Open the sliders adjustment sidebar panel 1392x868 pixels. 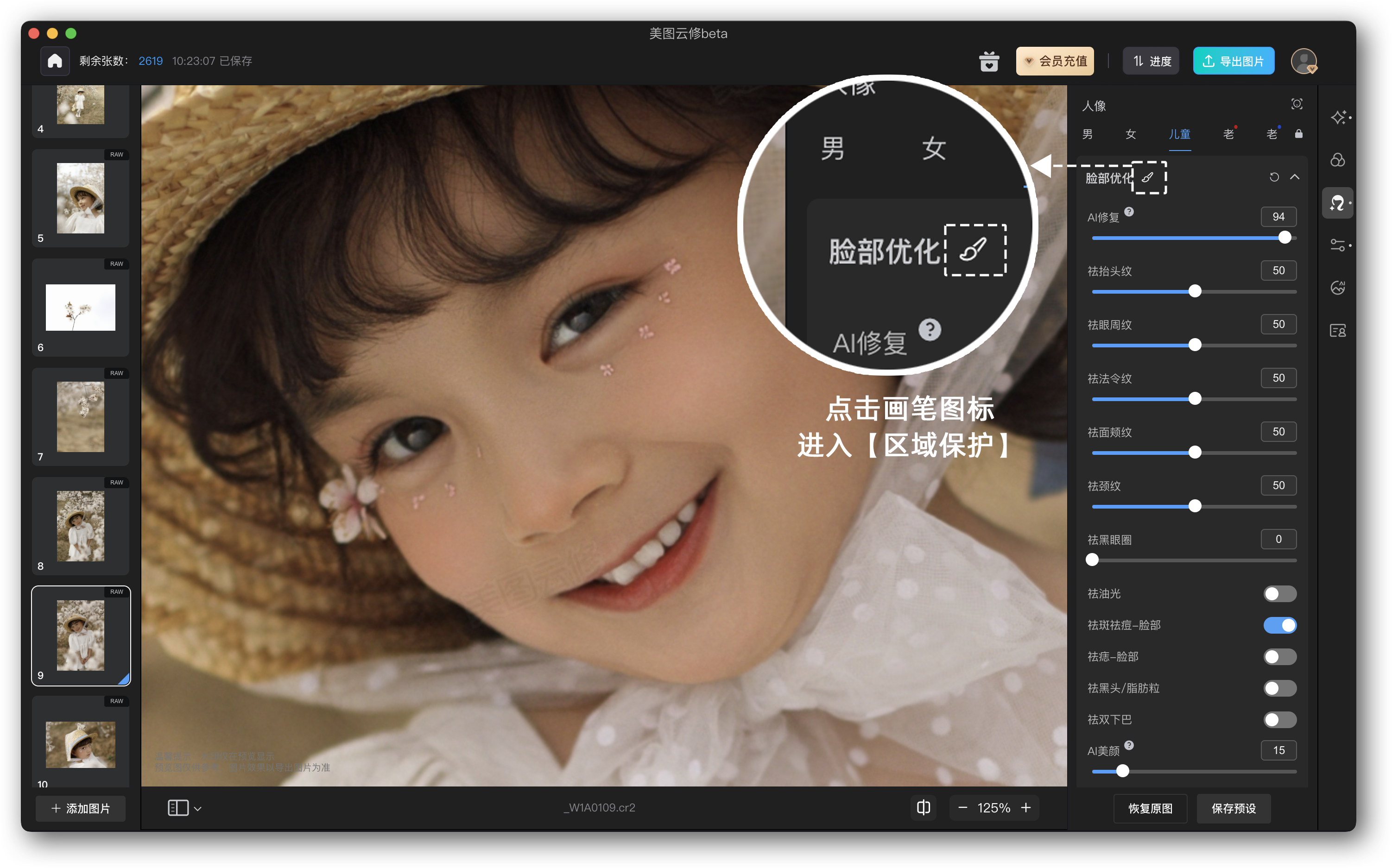point(1338,245)
